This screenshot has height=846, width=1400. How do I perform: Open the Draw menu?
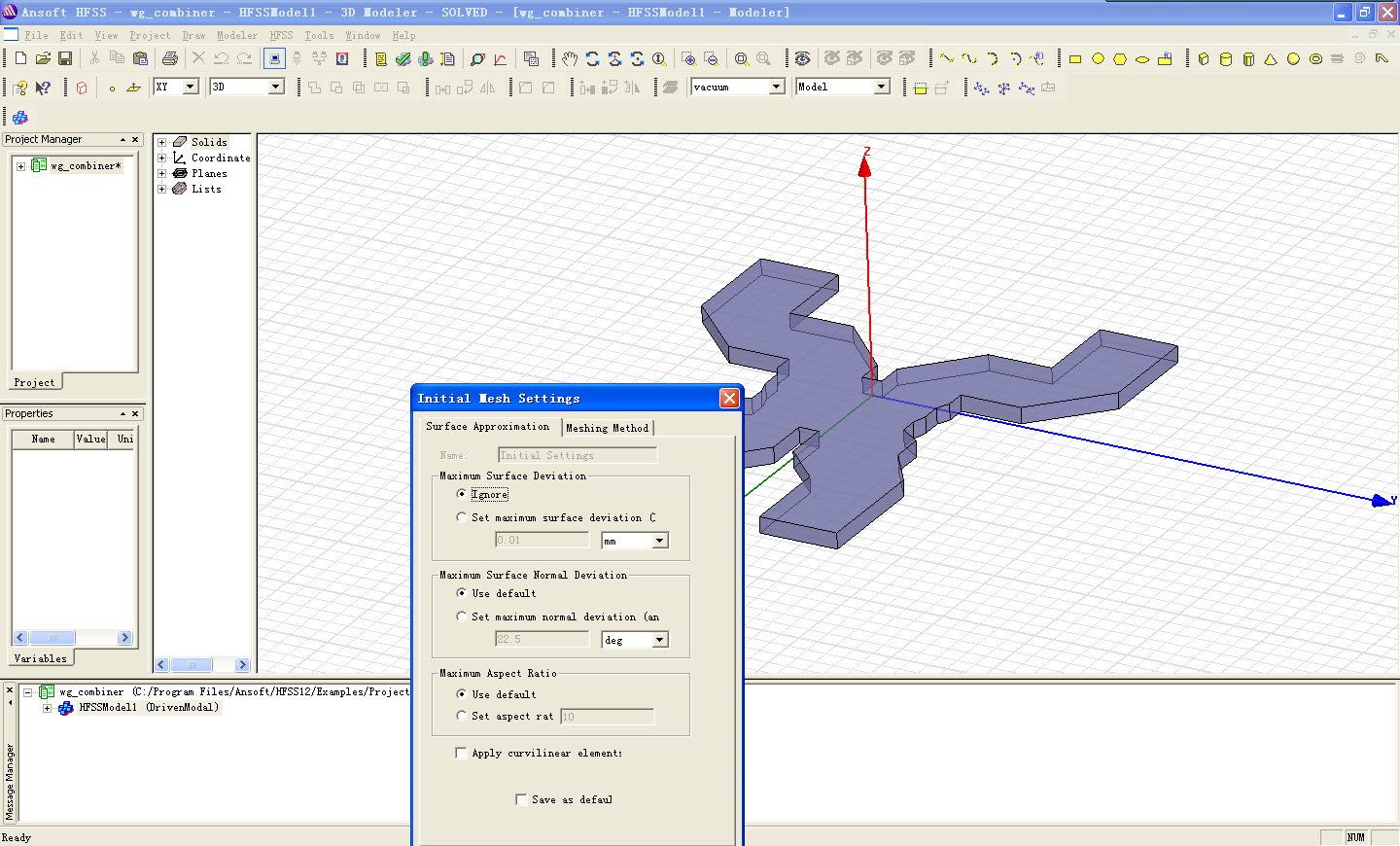click(193, 35)
